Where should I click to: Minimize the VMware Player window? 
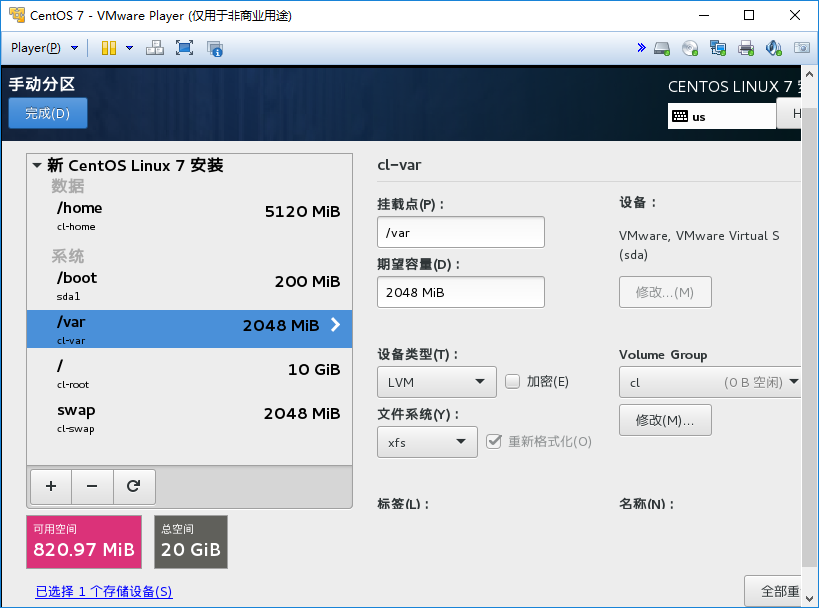click(x=704, y=15)
